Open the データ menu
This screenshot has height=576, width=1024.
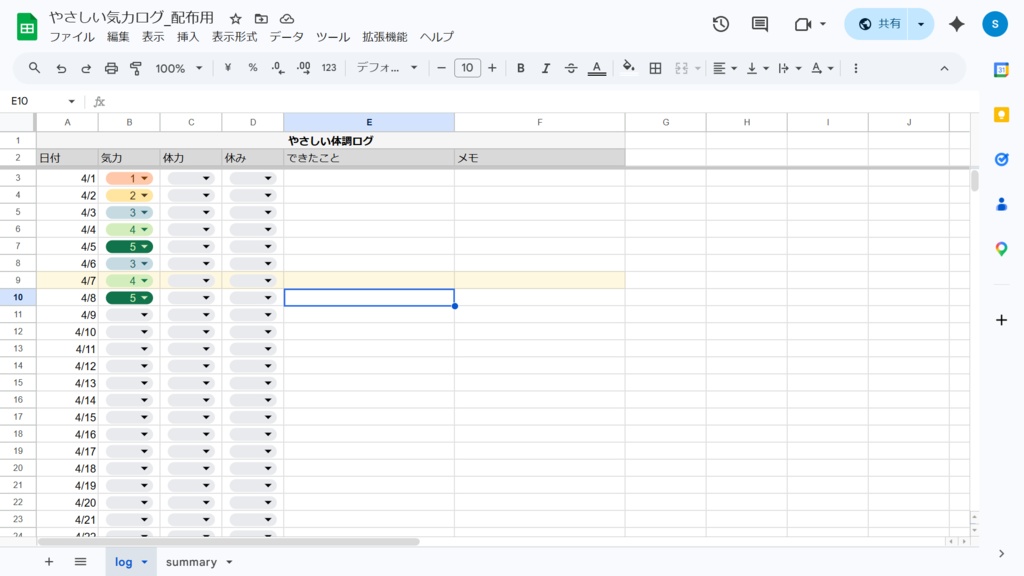287,37
